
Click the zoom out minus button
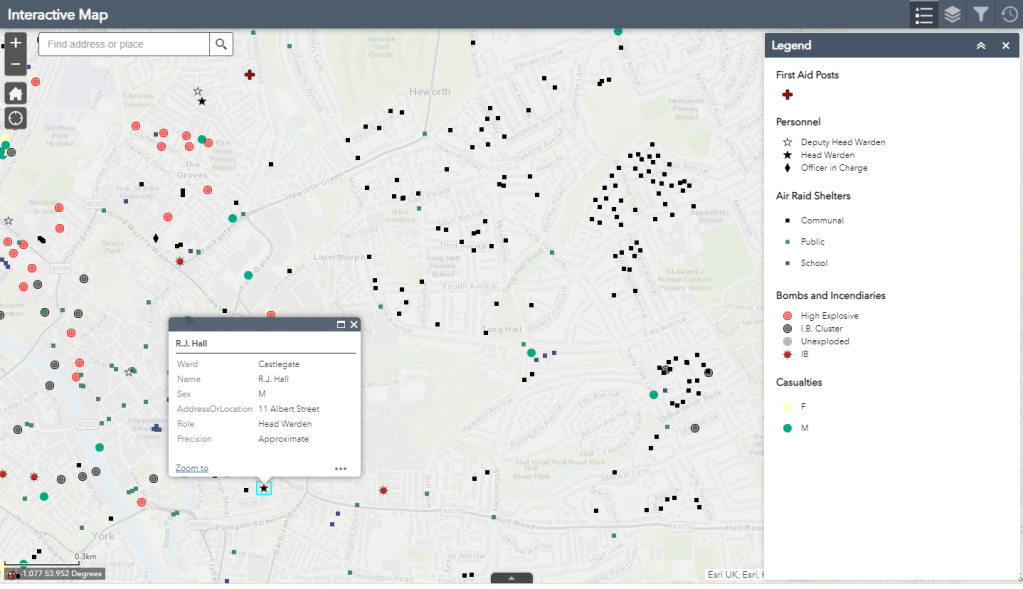[16, 65]
